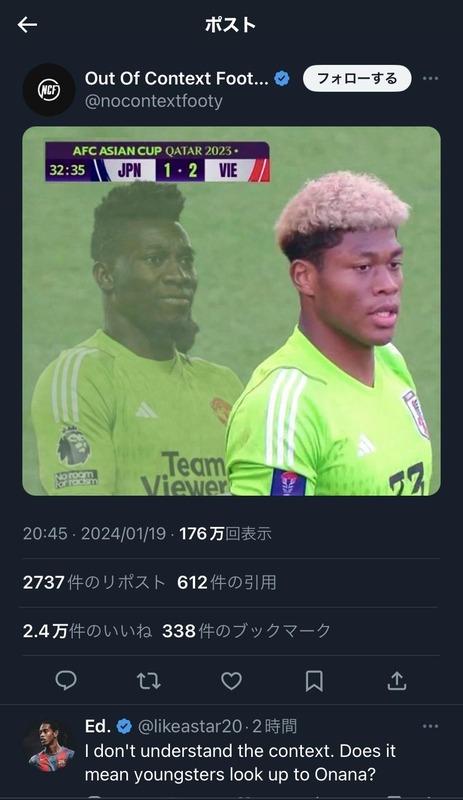The image size is (463, 800).
Task: Open the 338 bookmarks count
Action: pyautogui.click(x=247, y=631)
